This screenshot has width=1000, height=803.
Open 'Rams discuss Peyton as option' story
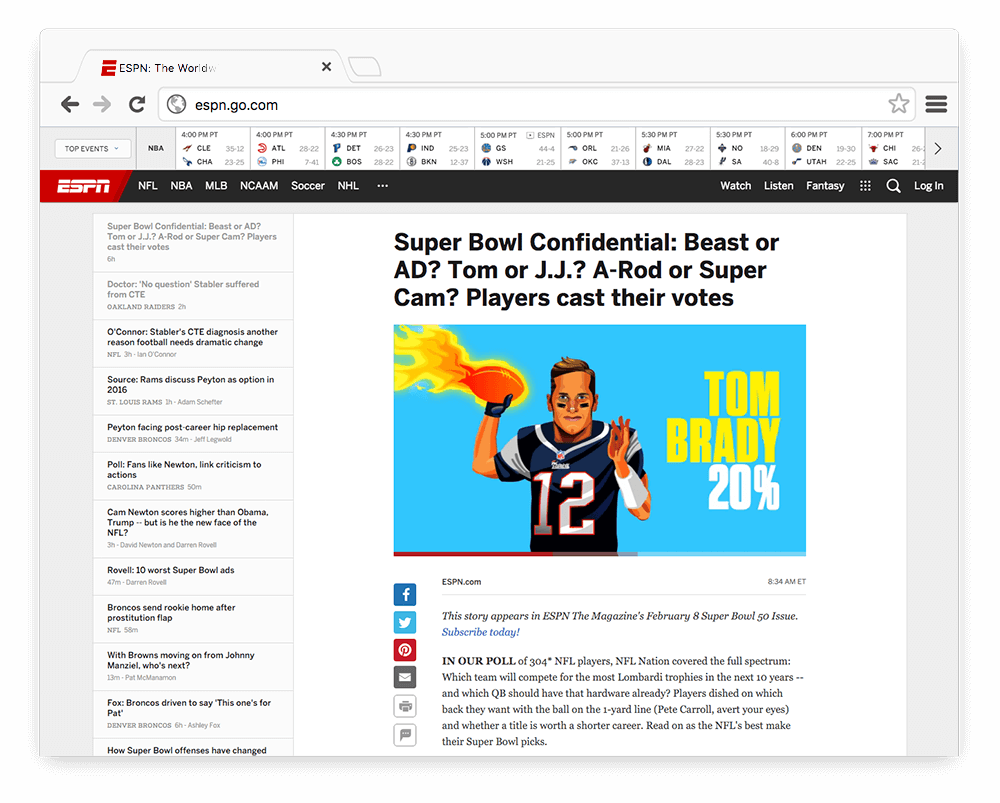[193, 391]
